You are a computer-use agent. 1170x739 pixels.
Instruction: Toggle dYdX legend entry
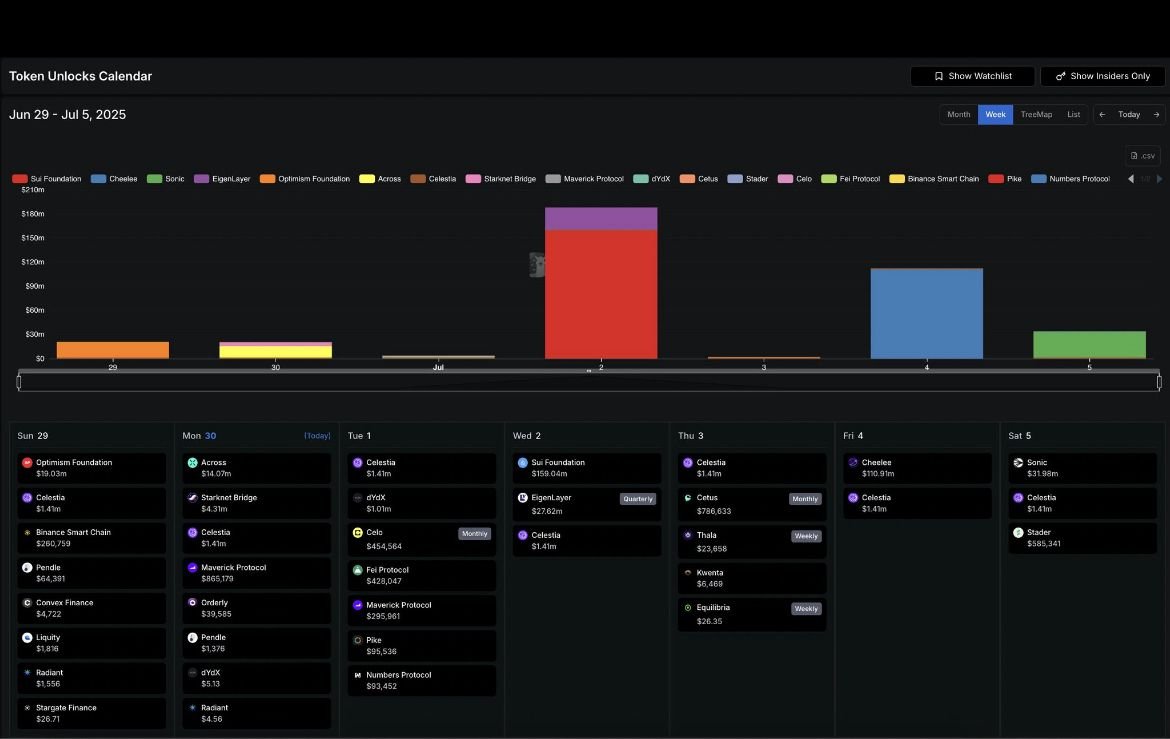pos(651,179)
